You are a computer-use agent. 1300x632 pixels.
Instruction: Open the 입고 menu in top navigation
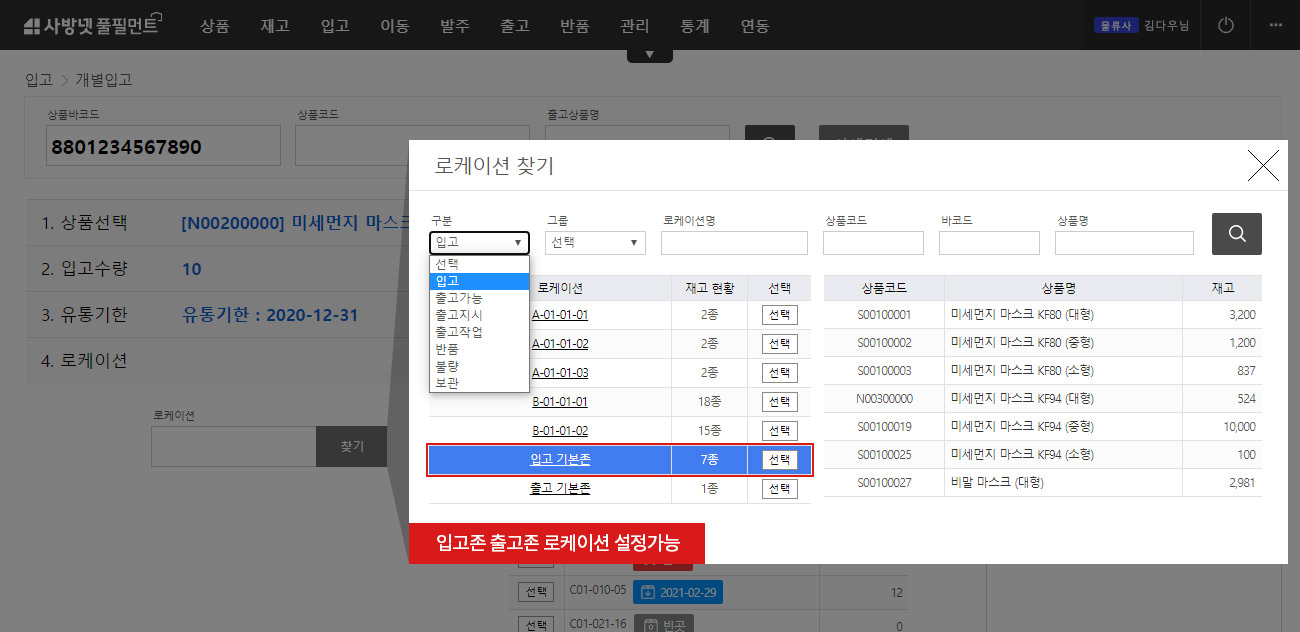click(335, 26)
